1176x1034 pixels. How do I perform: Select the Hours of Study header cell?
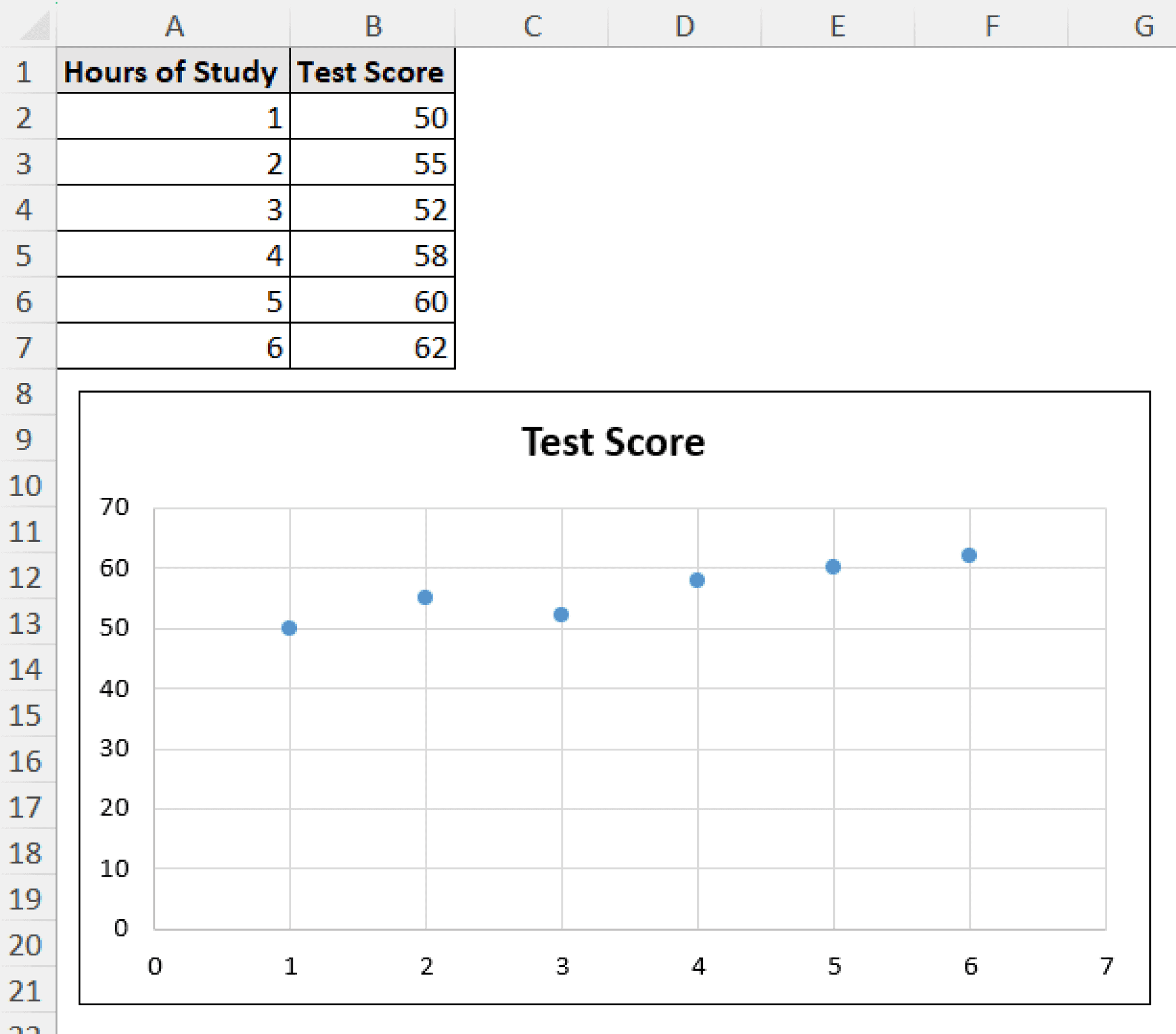(173, 71)
